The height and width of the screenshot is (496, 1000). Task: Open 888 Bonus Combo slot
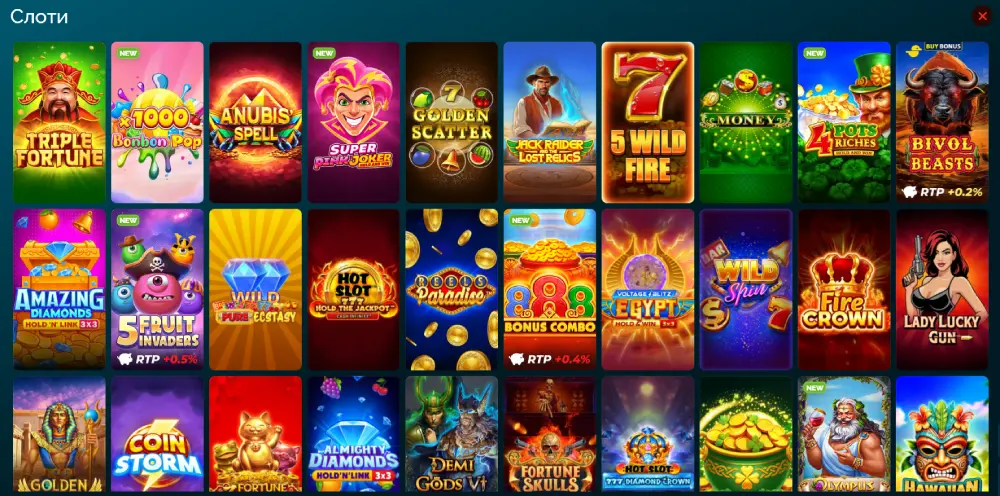[x=550, y=289]
